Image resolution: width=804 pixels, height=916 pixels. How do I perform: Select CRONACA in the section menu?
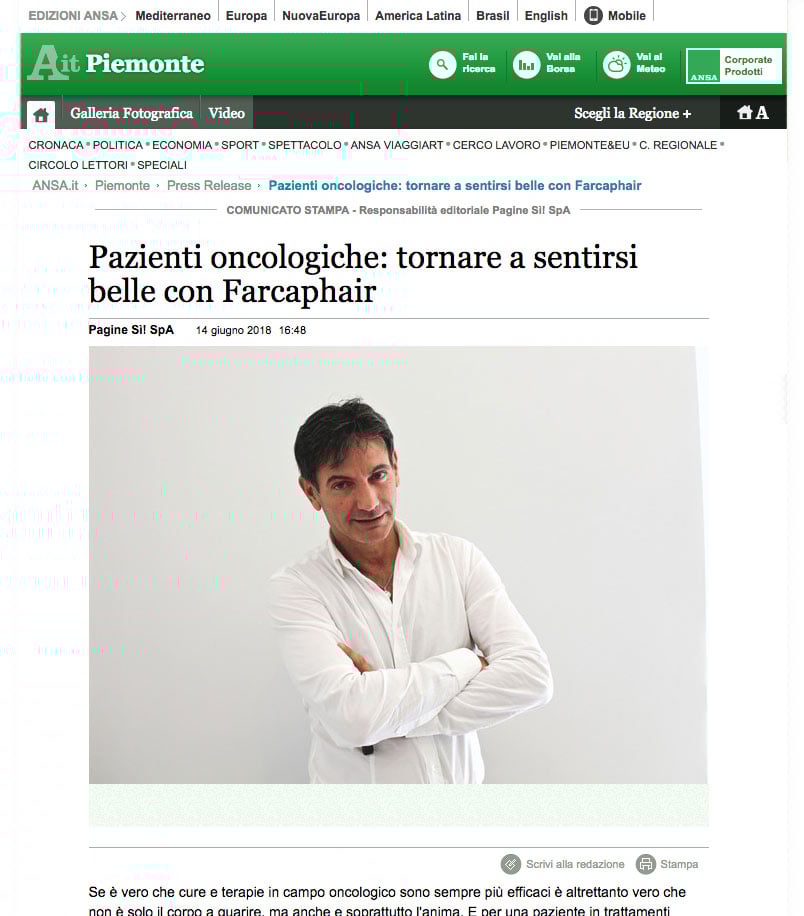(x=56, y=145)
